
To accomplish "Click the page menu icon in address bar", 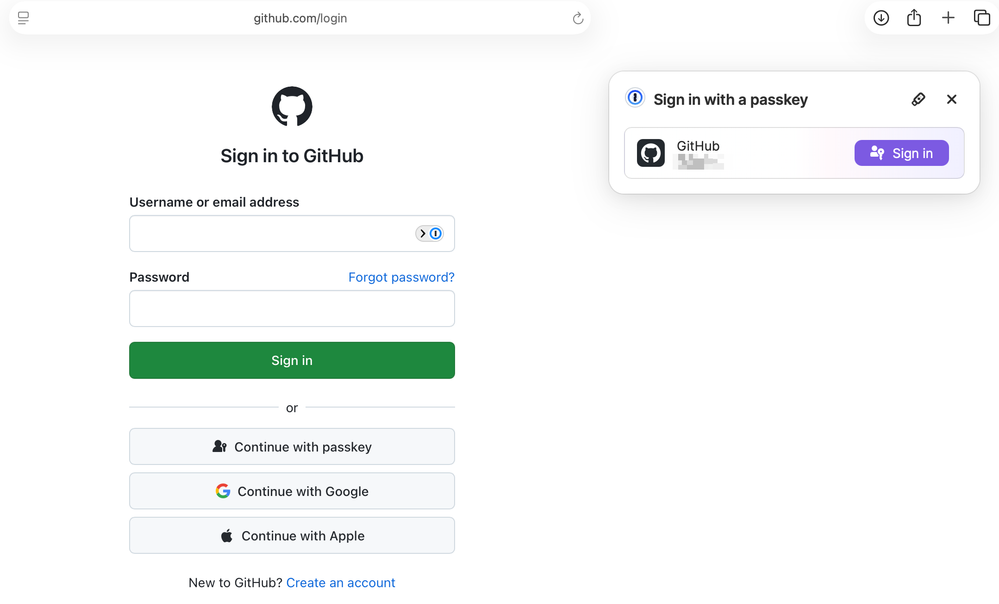I will [23, 18].
